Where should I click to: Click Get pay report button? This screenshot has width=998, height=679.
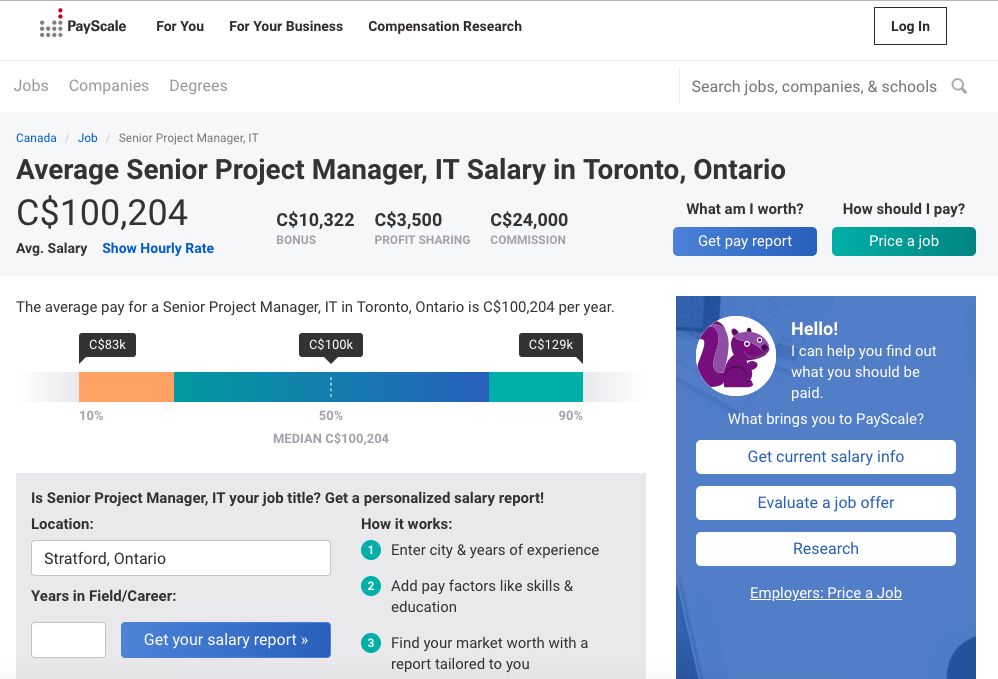tap(744, 241)
